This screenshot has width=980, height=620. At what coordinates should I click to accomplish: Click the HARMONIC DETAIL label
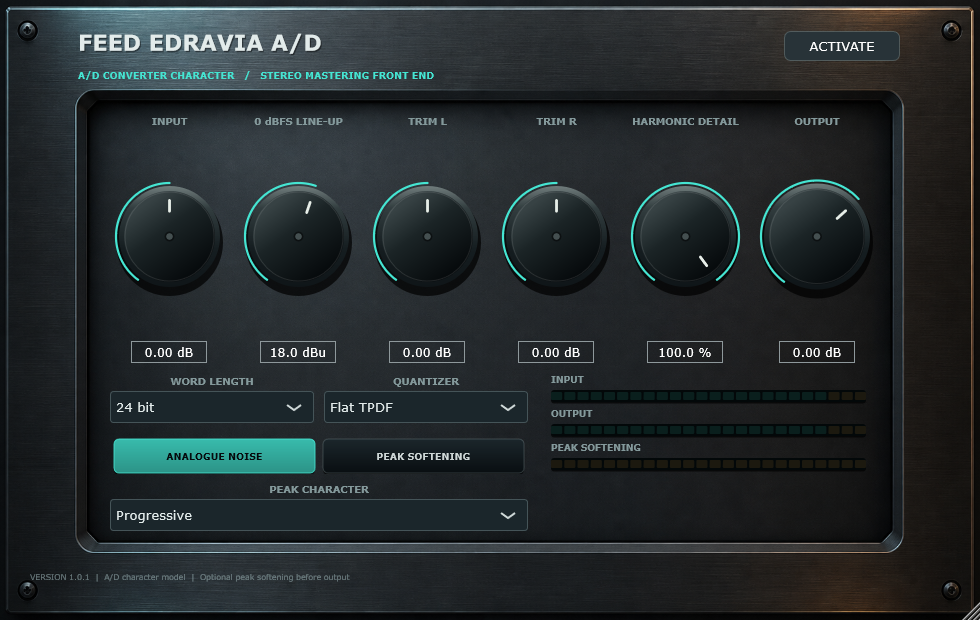[x=685, y=121]
